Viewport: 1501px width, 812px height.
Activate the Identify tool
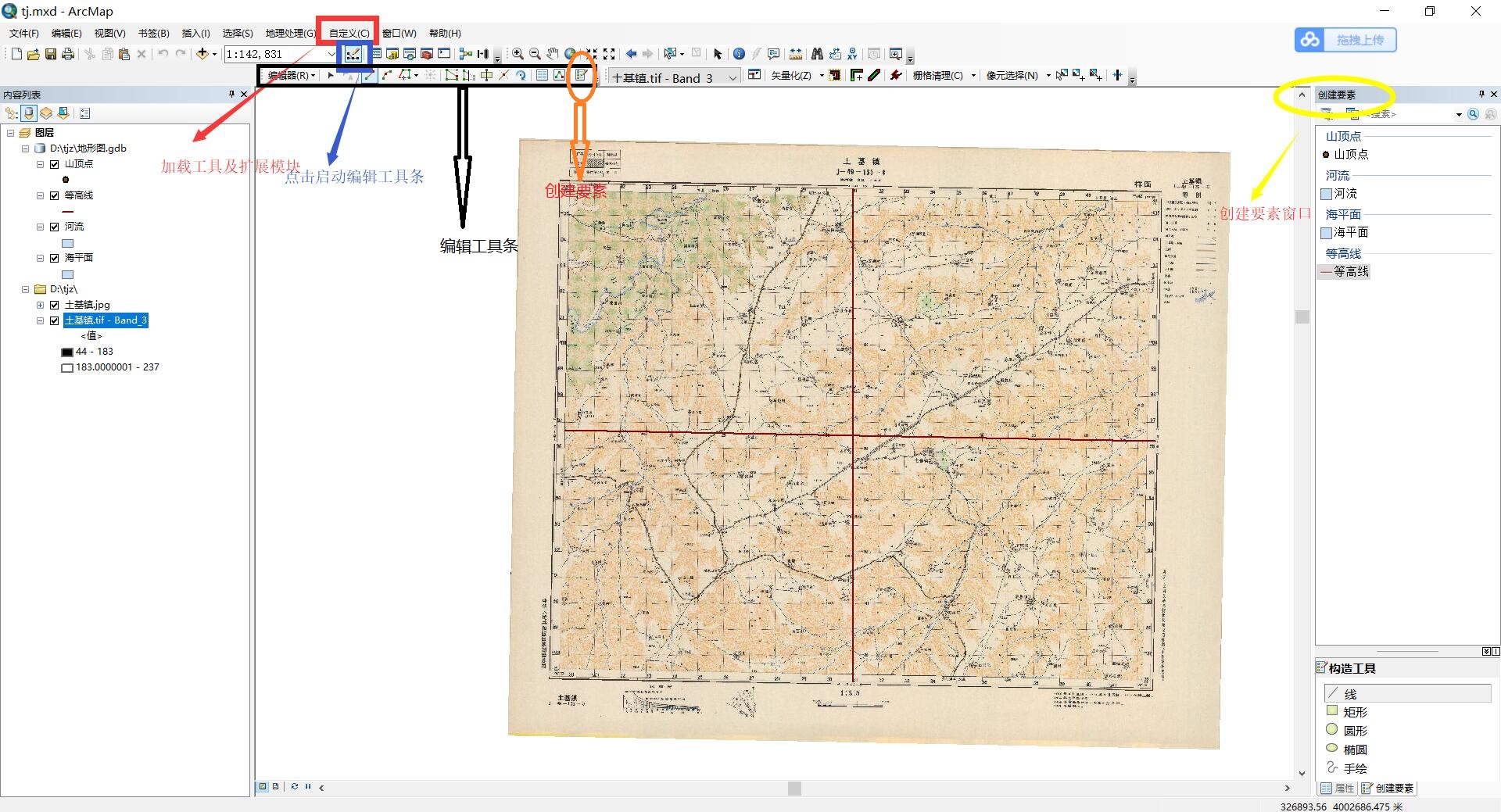pos(739,54)
